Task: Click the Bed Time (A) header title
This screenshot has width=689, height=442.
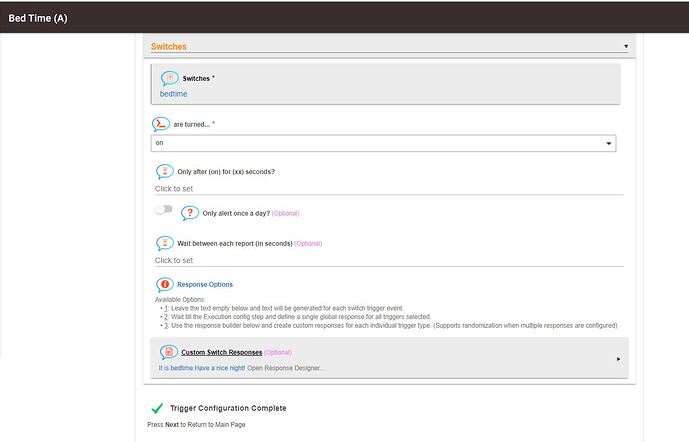Action: click(x=38, y=18)
